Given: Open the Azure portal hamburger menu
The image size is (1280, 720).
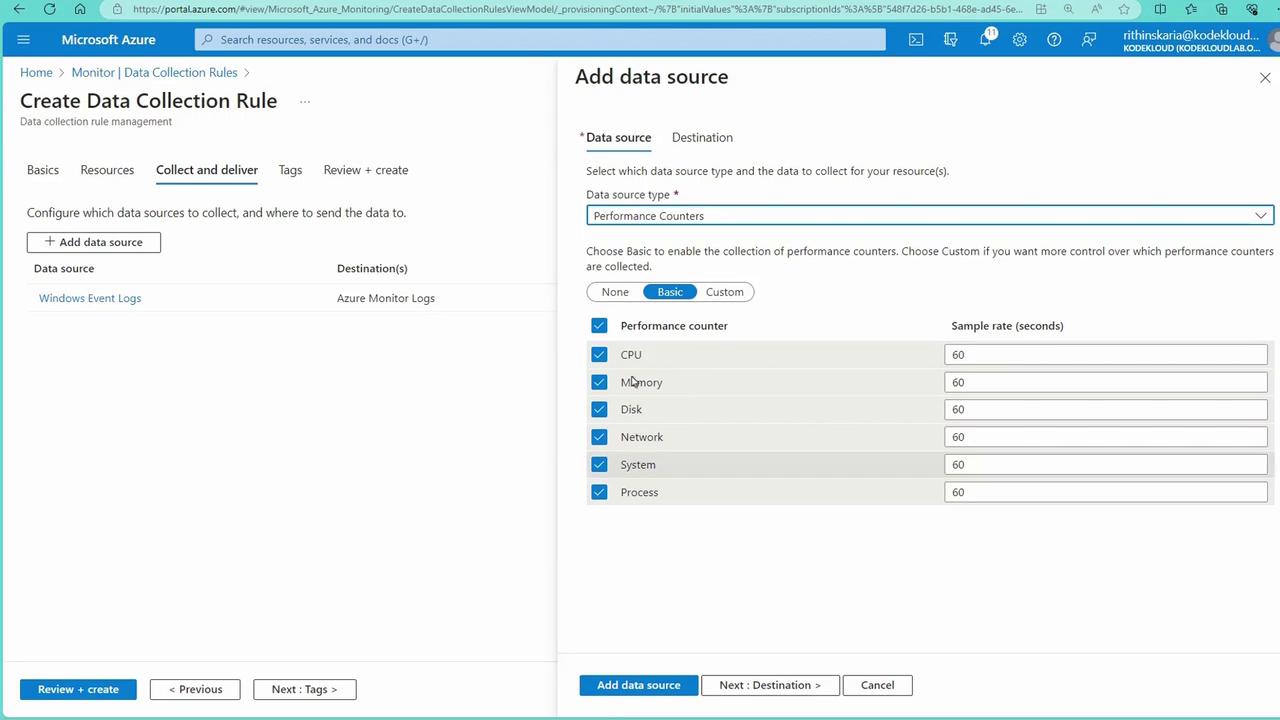Looking at the screenshot, I should (24, 40).
